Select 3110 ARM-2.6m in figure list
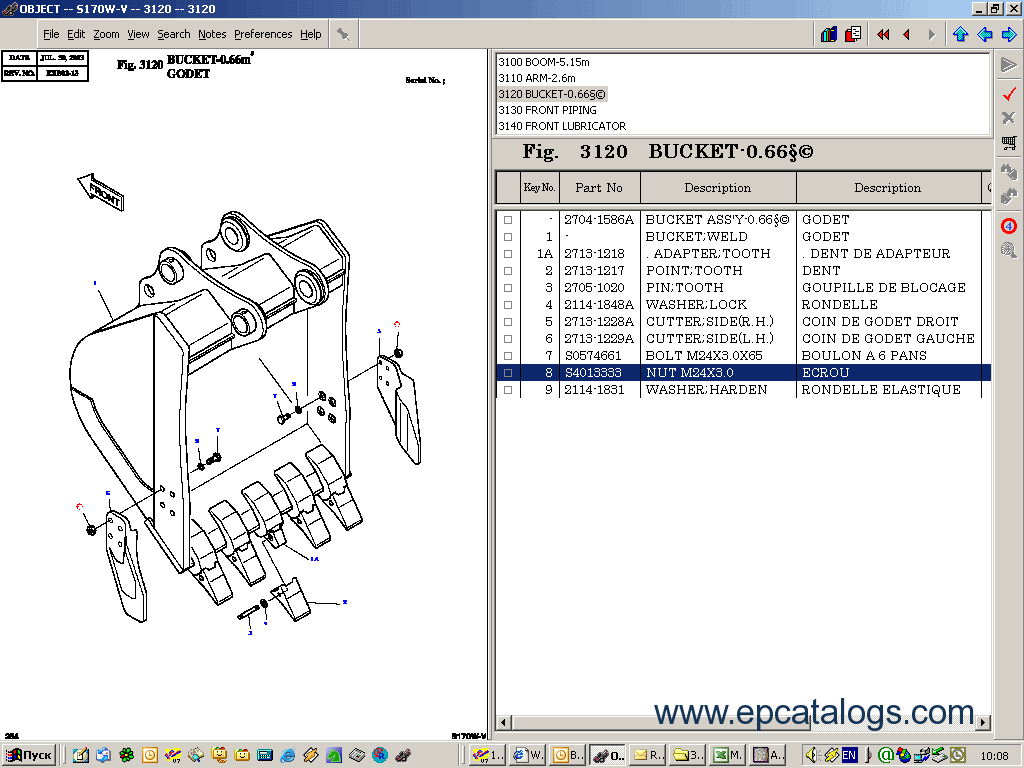1024x768 pixels. tap(537, 78)
